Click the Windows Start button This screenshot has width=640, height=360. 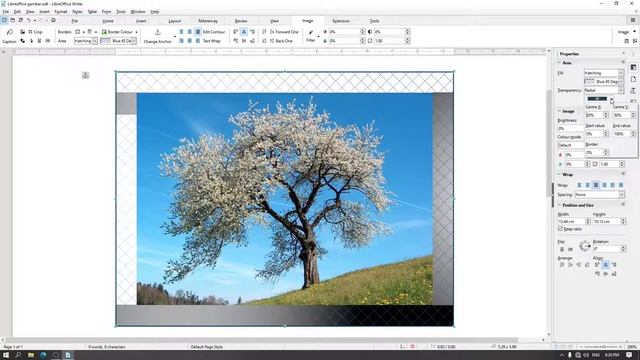click(x=6, y=355)
